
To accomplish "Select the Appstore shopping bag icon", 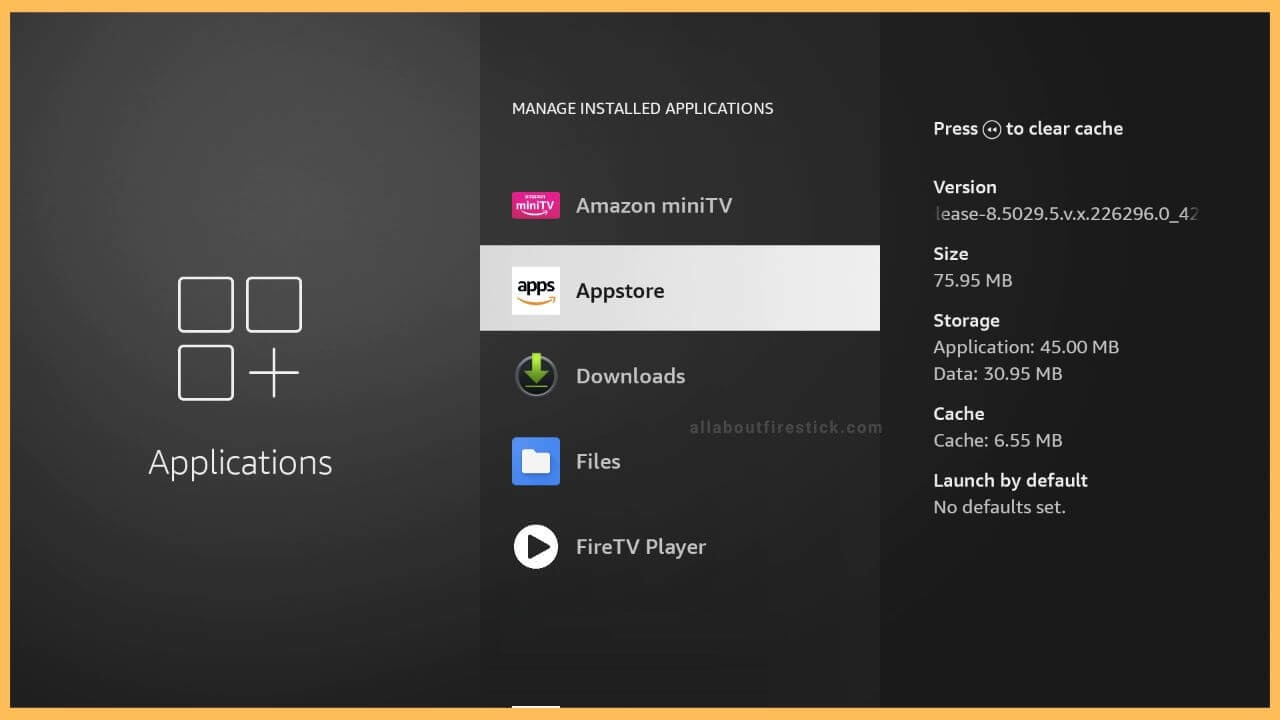I will tap(536, 290).
